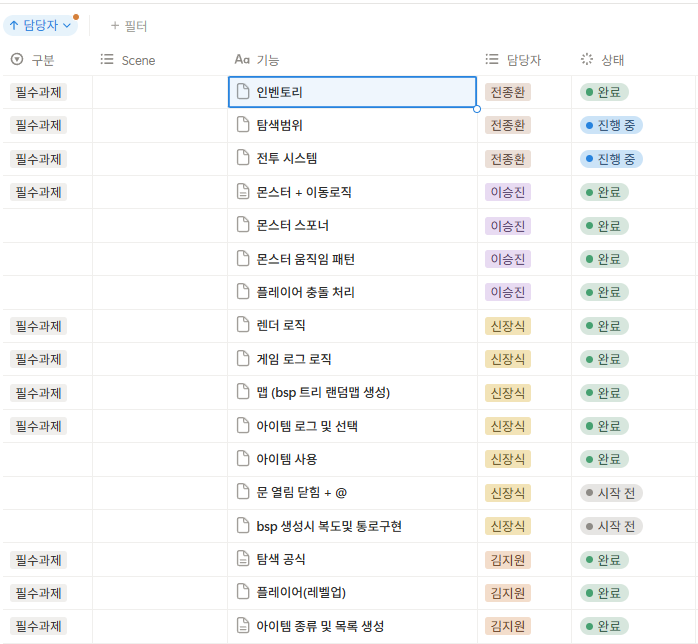This screenshot has height=644, width=698.
Task: Select 진행 중 status of 전투 시스템 row
Action: tap(611, 159)
